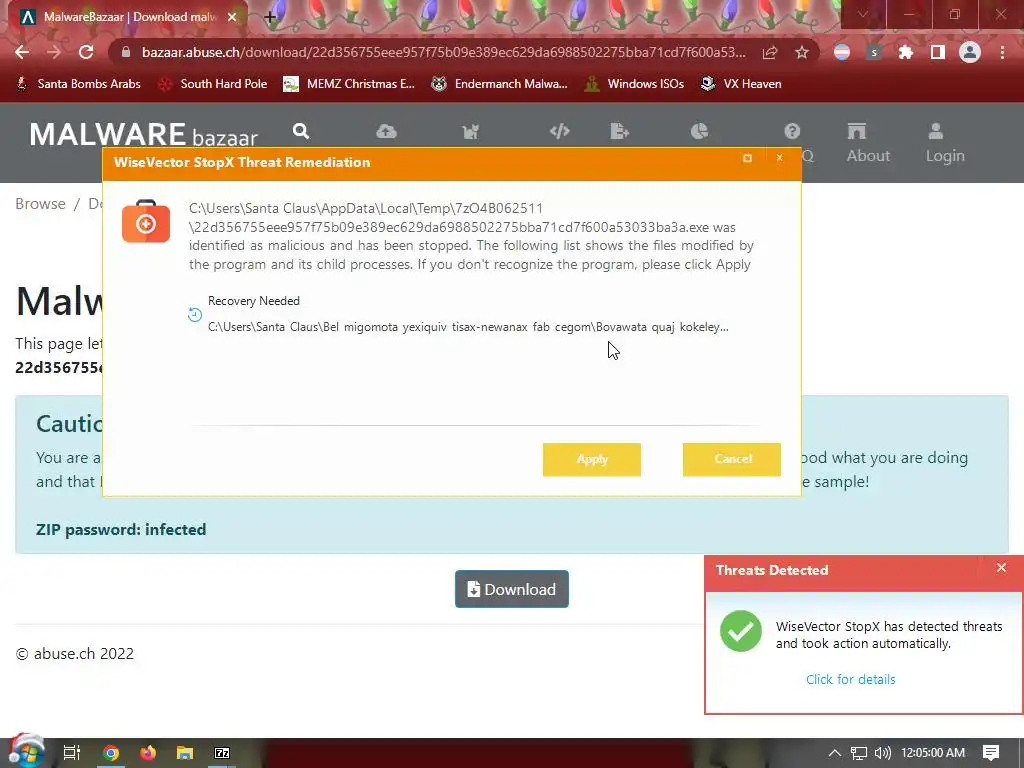Open the API code icon in nav bar
The image size is (1024, 768).
point(560,131)
